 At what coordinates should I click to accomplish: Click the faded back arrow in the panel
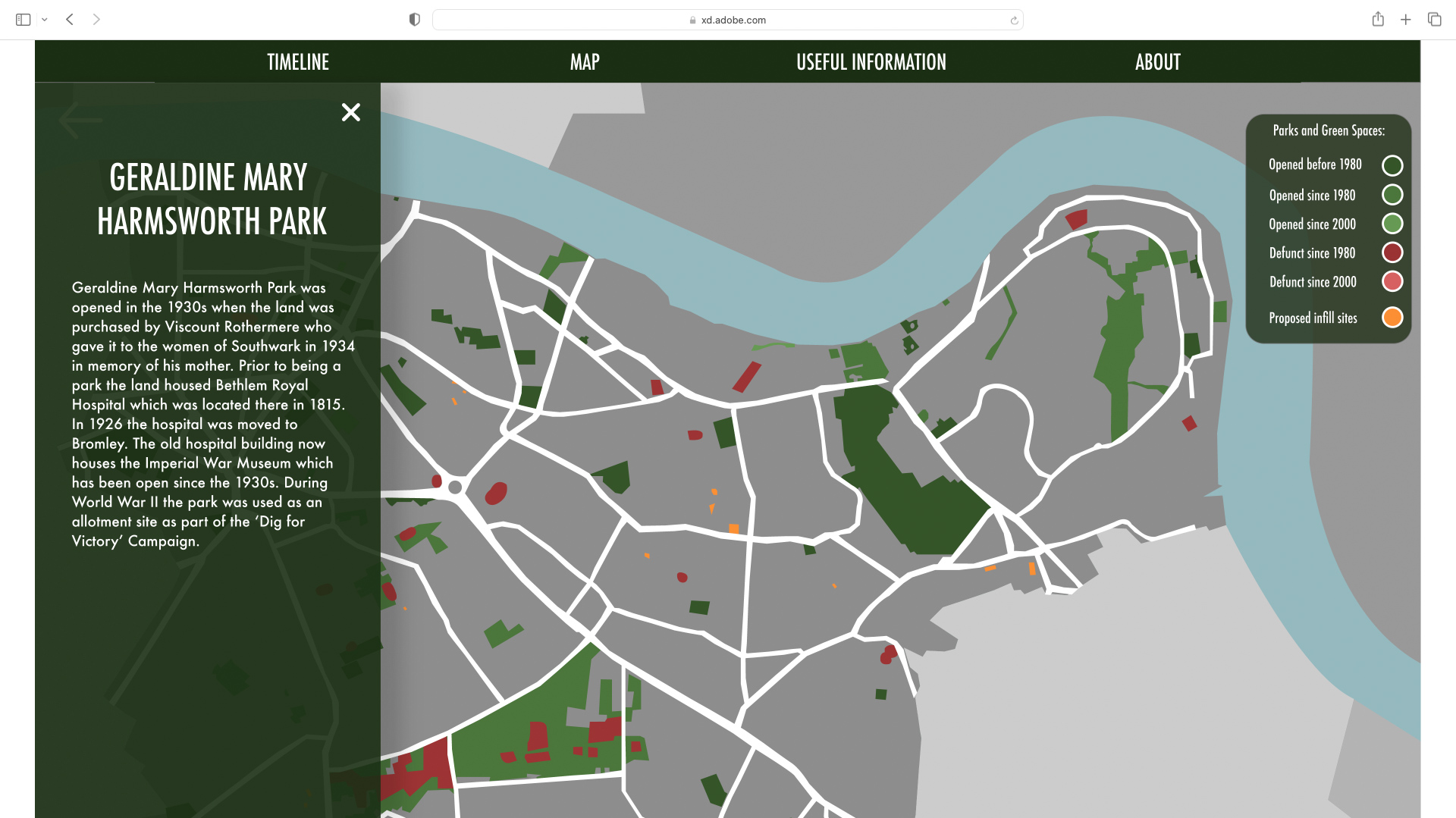[x=80, y=120]
